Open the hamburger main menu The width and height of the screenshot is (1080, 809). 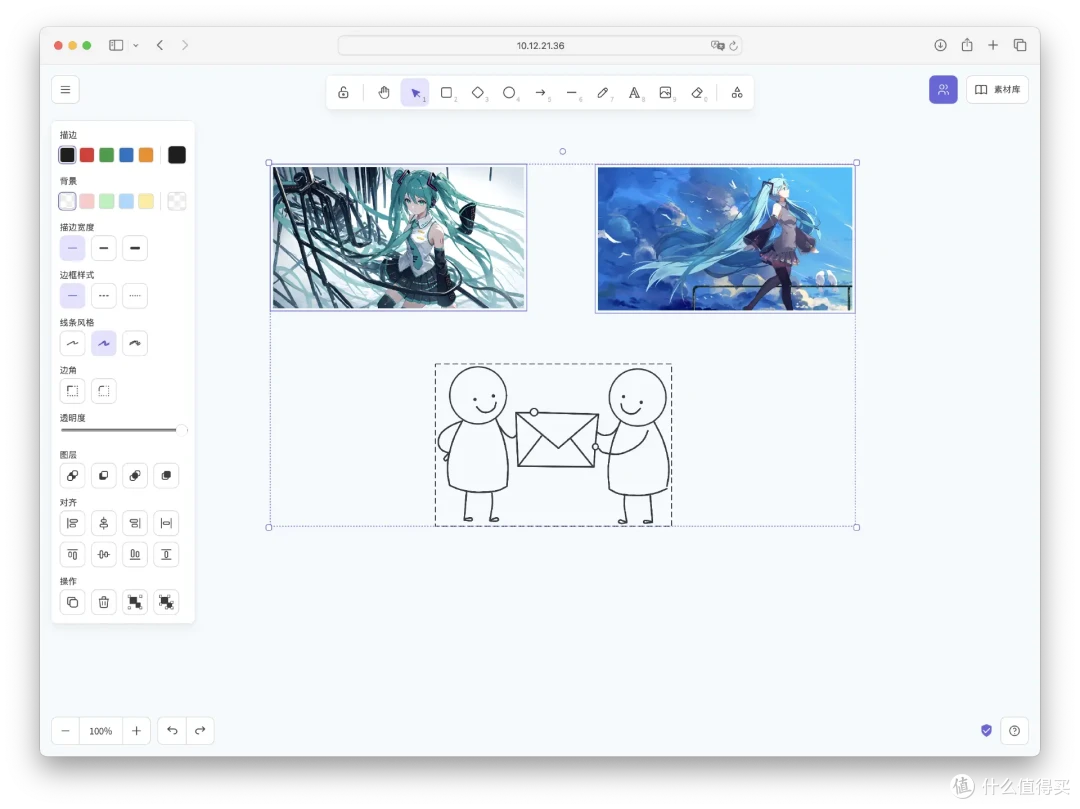[x=65, y=90]
